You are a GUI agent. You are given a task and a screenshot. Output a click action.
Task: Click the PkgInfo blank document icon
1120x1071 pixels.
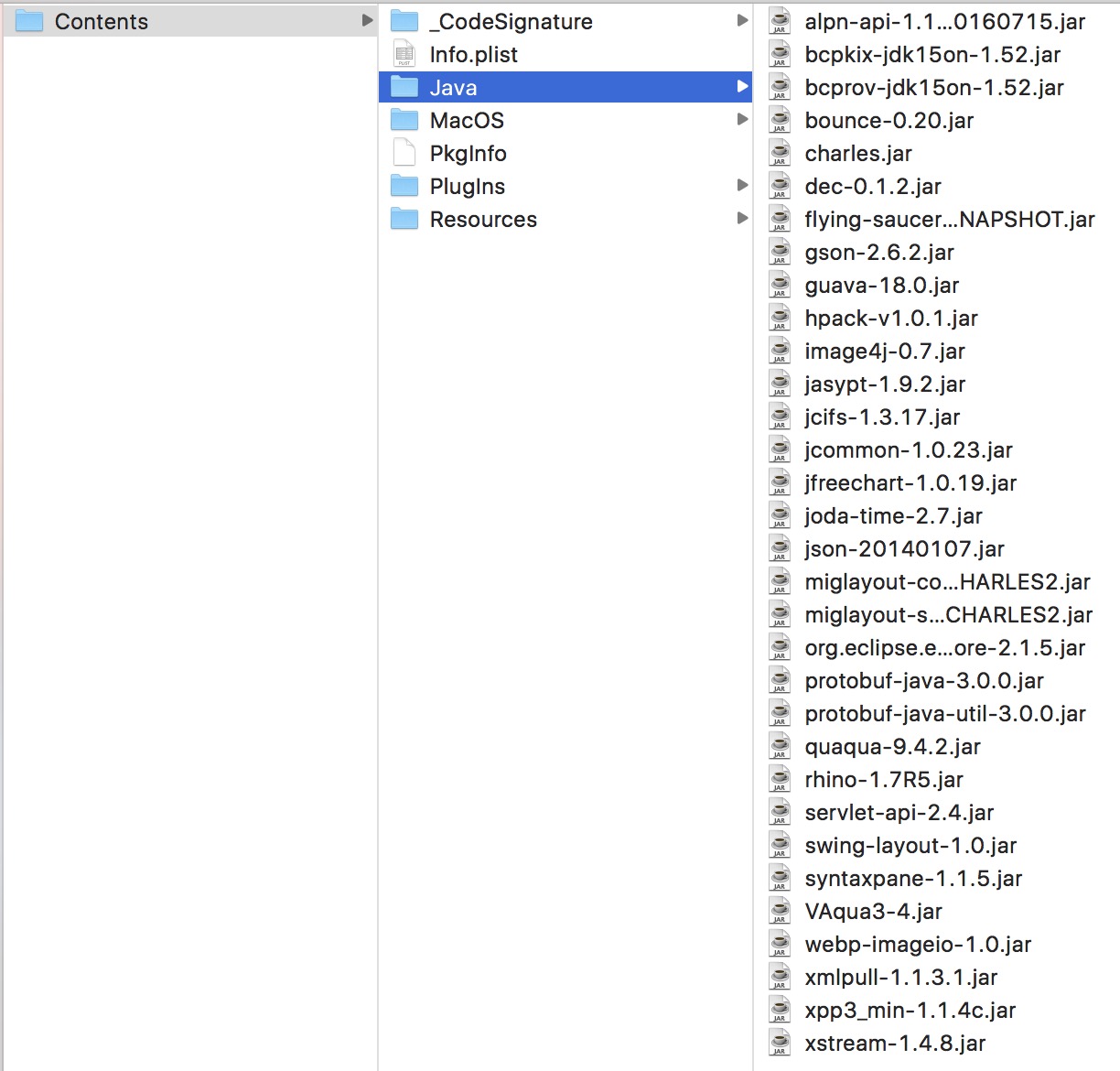[x=404, y=153]
